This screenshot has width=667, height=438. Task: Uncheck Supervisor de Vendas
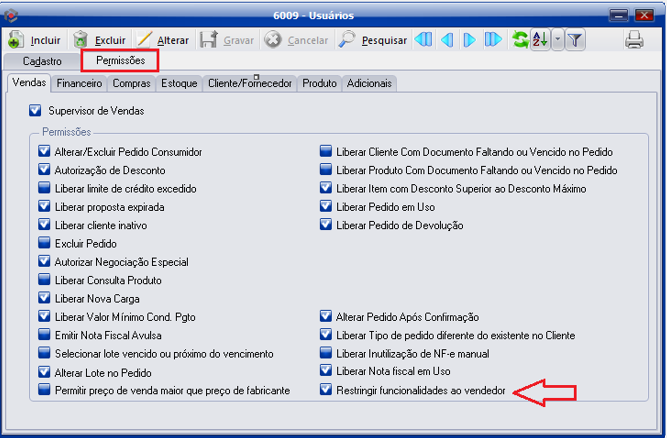click(36, 110)
